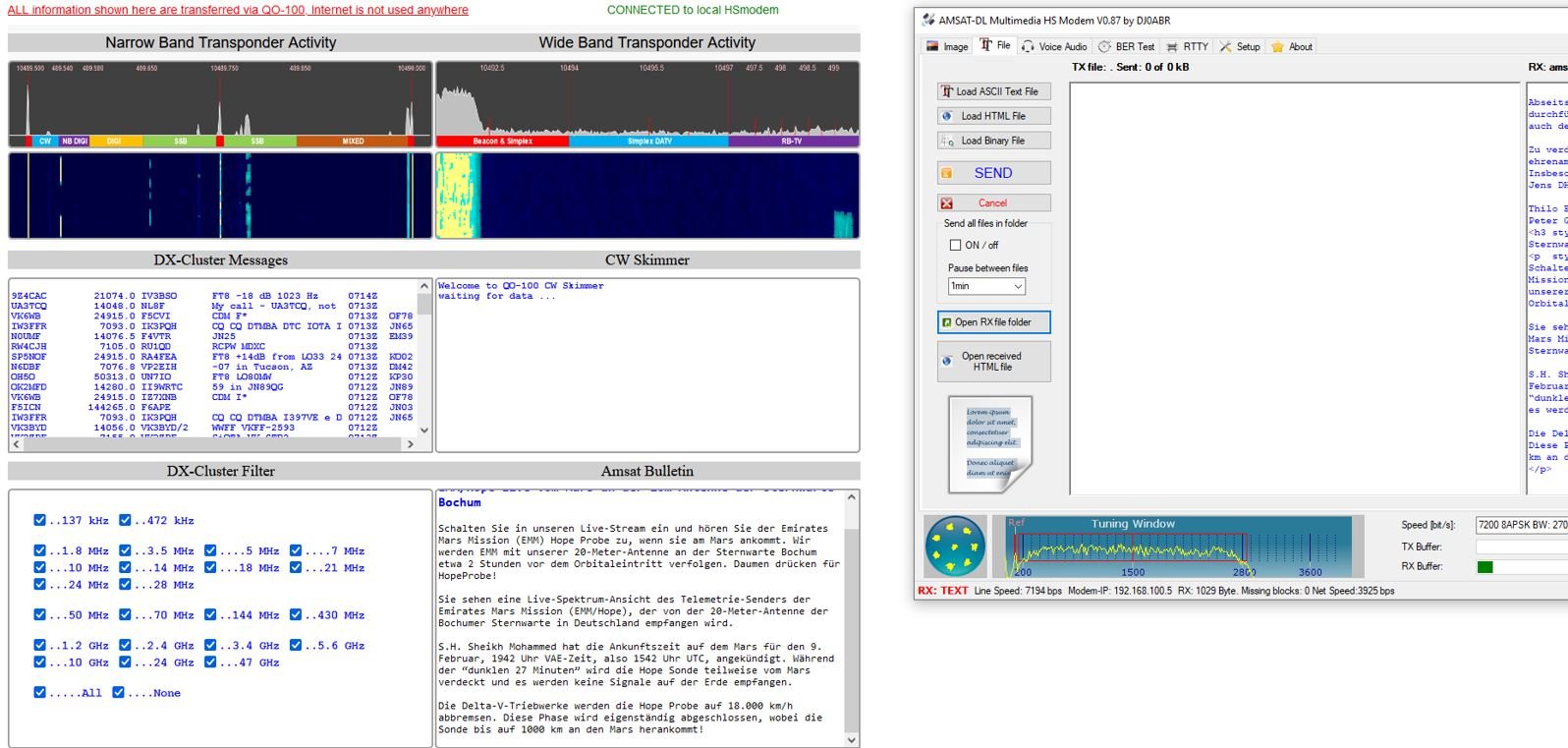Toggle the 5.6 GHz filter checkbox
Screen dimensions: 1568x748
[x=296, y=645]
